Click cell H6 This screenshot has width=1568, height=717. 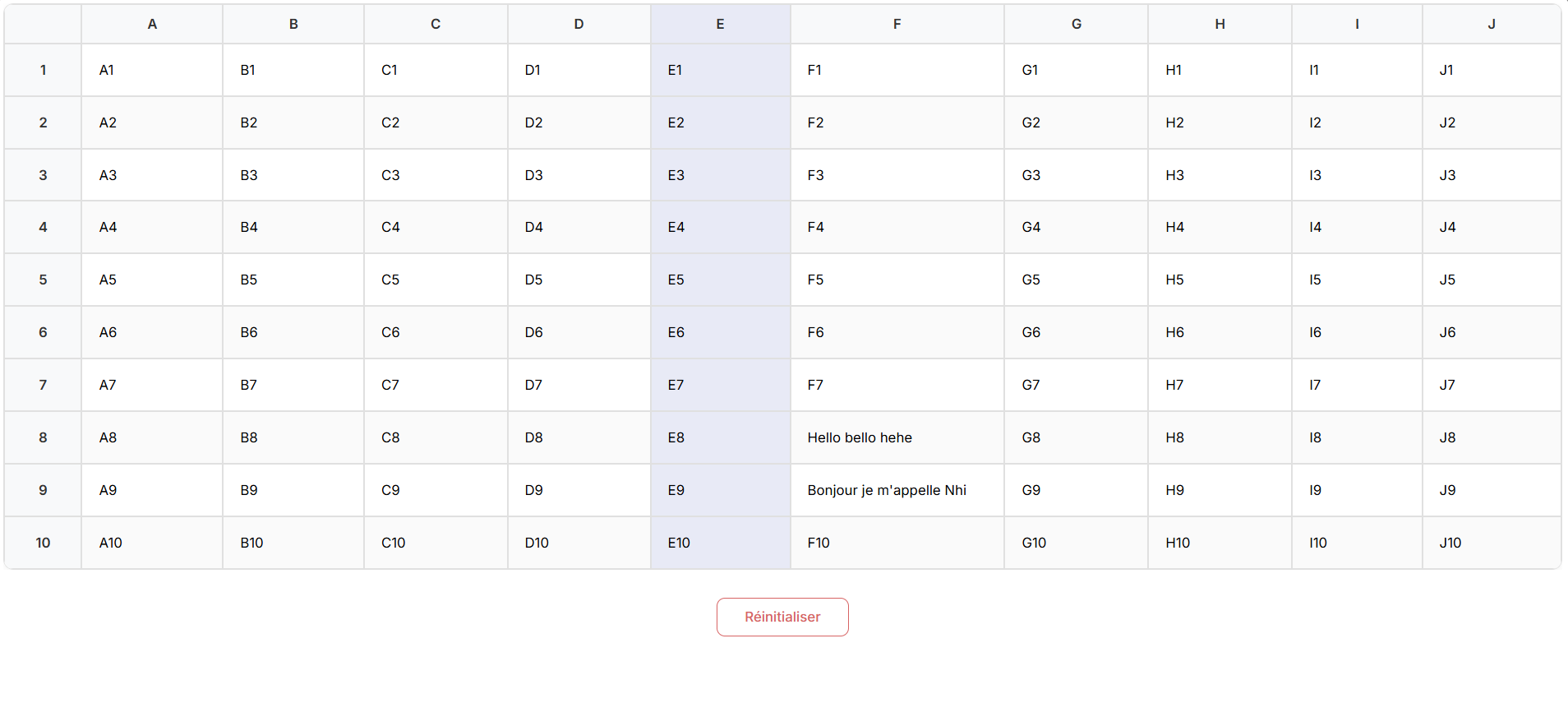point(1219,332)
